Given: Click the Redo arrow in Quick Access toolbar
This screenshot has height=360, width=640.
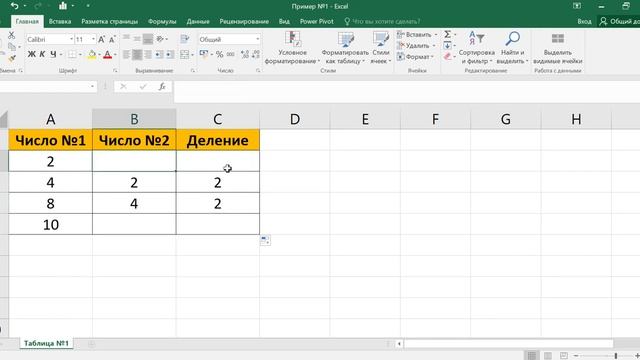Looking at the screenshot, I should pos(39,6).
